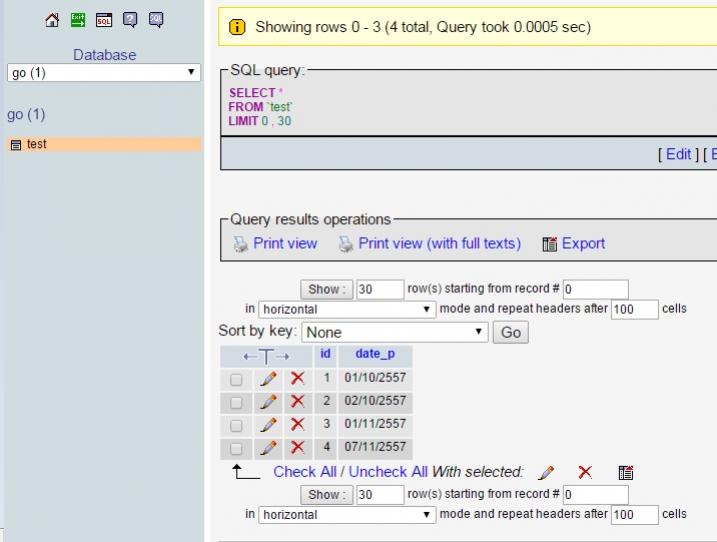The height and width of the screenshot is (542, 717).
Task: Click the green Log out icon
Action: 78,20
